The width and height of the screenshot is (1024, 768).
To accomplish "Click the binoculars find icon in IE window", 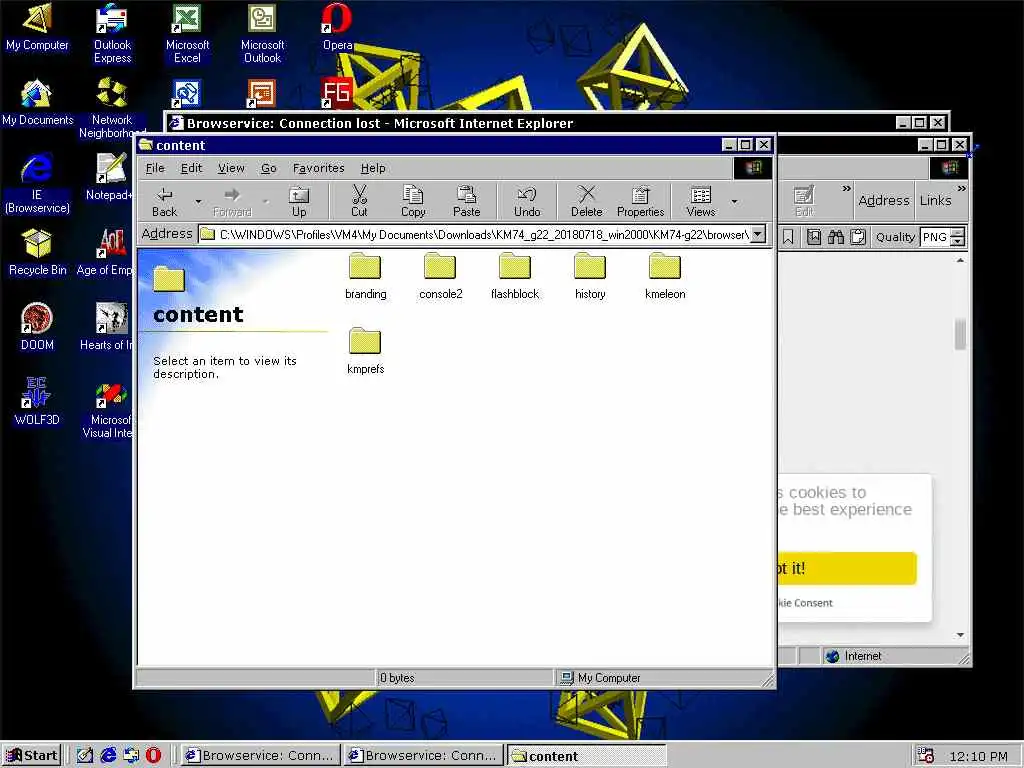I will pos(836,236).
